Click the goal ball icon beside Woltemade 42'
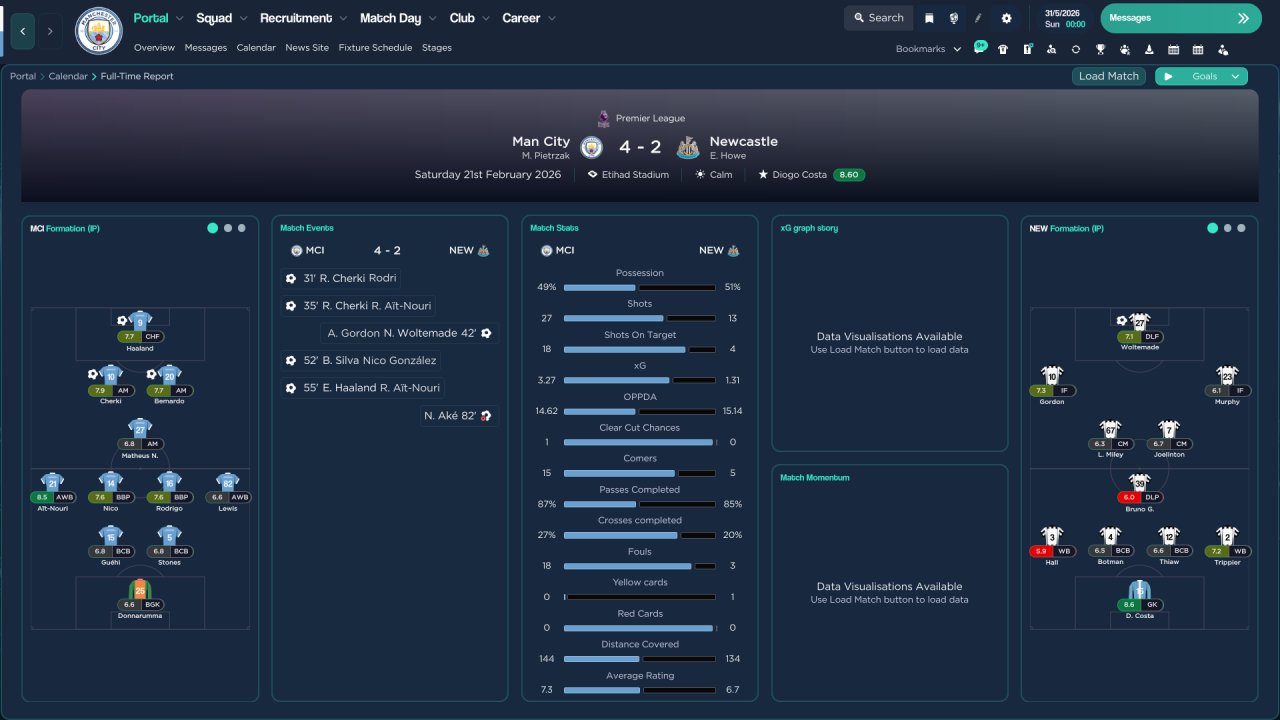 [x=486, y=333]
